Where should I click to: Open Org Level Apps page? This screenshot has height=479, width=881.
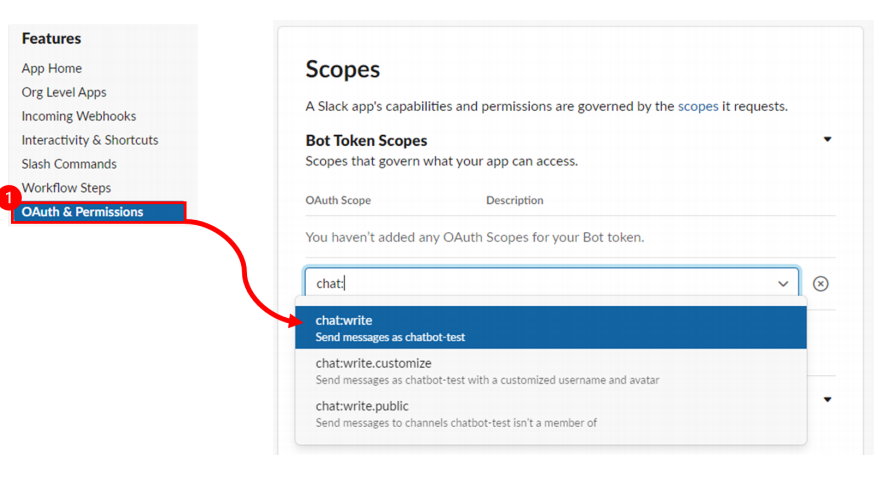coord(64,92)
